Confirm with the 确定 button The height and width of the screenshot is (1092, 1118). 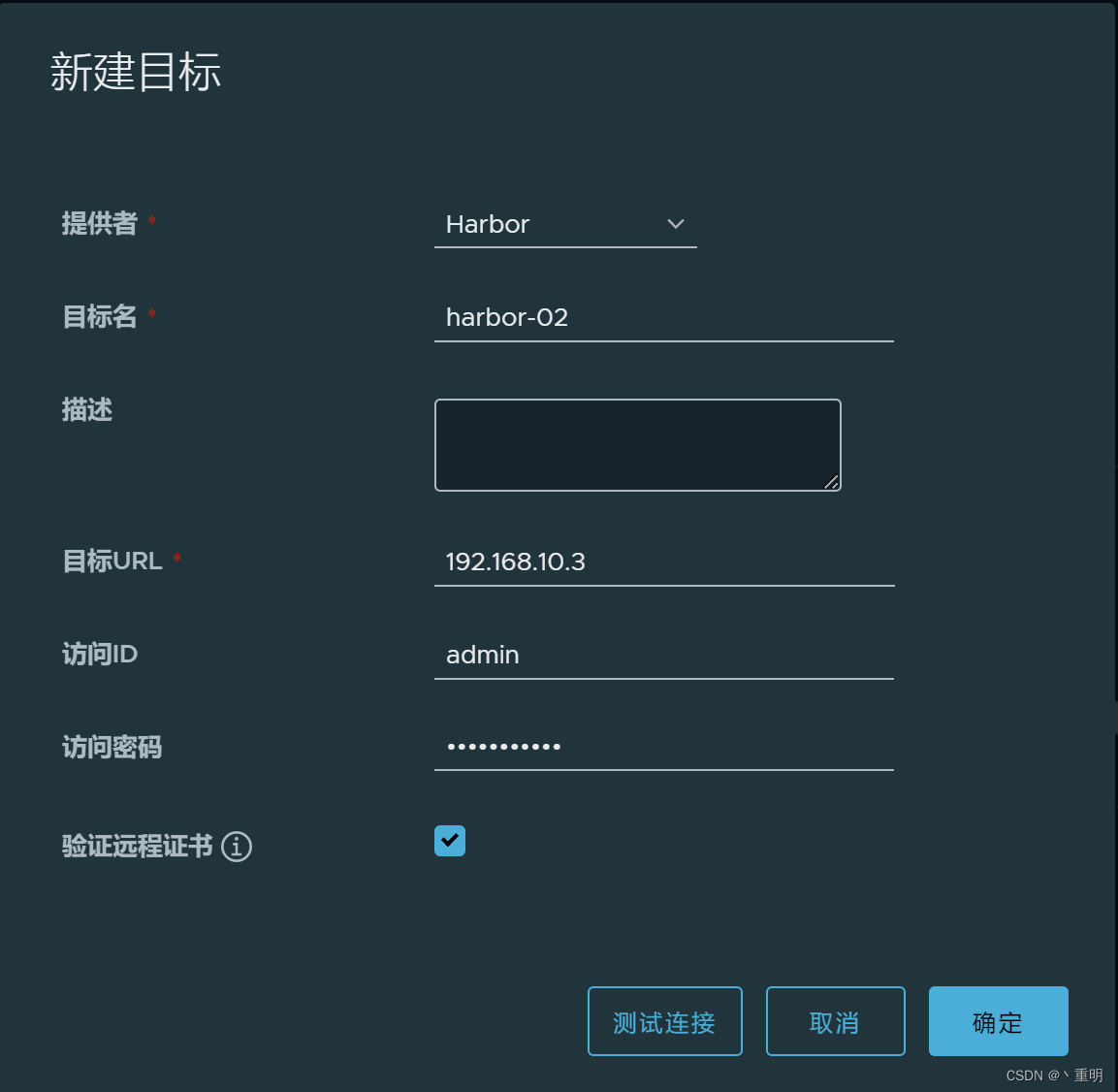click(998, 1021)
